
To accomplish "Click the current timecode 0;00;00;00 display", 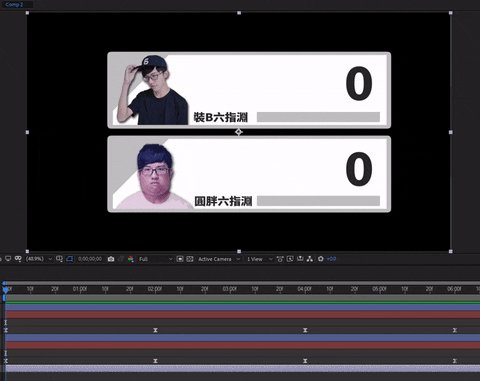I will 90,259.
